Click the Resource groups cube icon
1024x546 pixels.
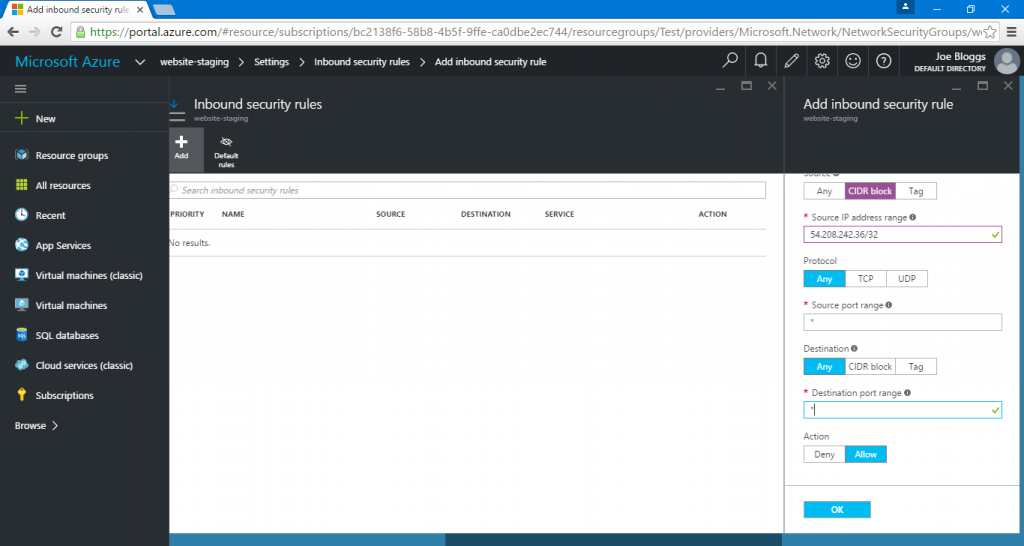22,155
